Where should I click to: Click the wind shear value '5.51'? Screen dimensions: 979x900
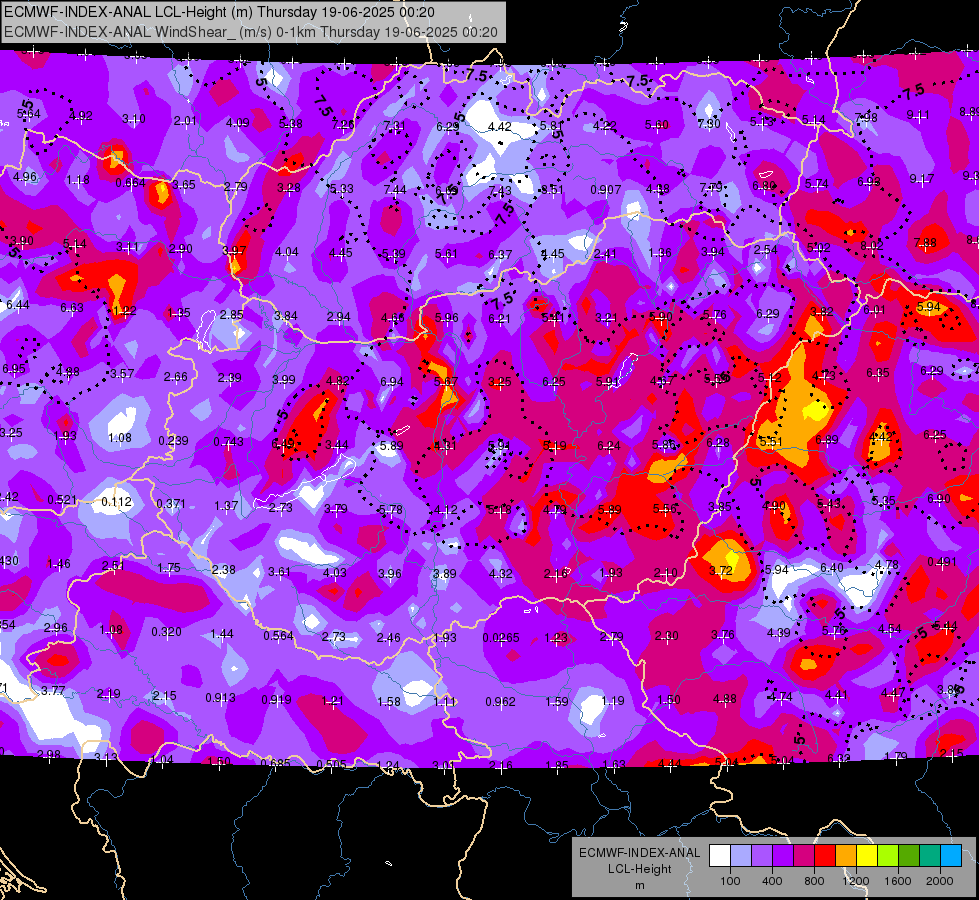click(770, 441)
